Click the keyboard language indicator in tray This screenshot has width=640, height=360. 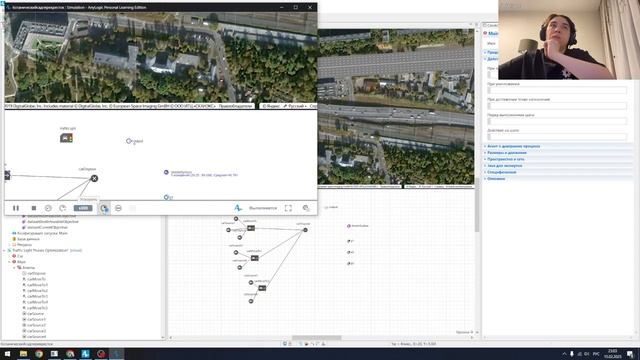pos(596,354)
